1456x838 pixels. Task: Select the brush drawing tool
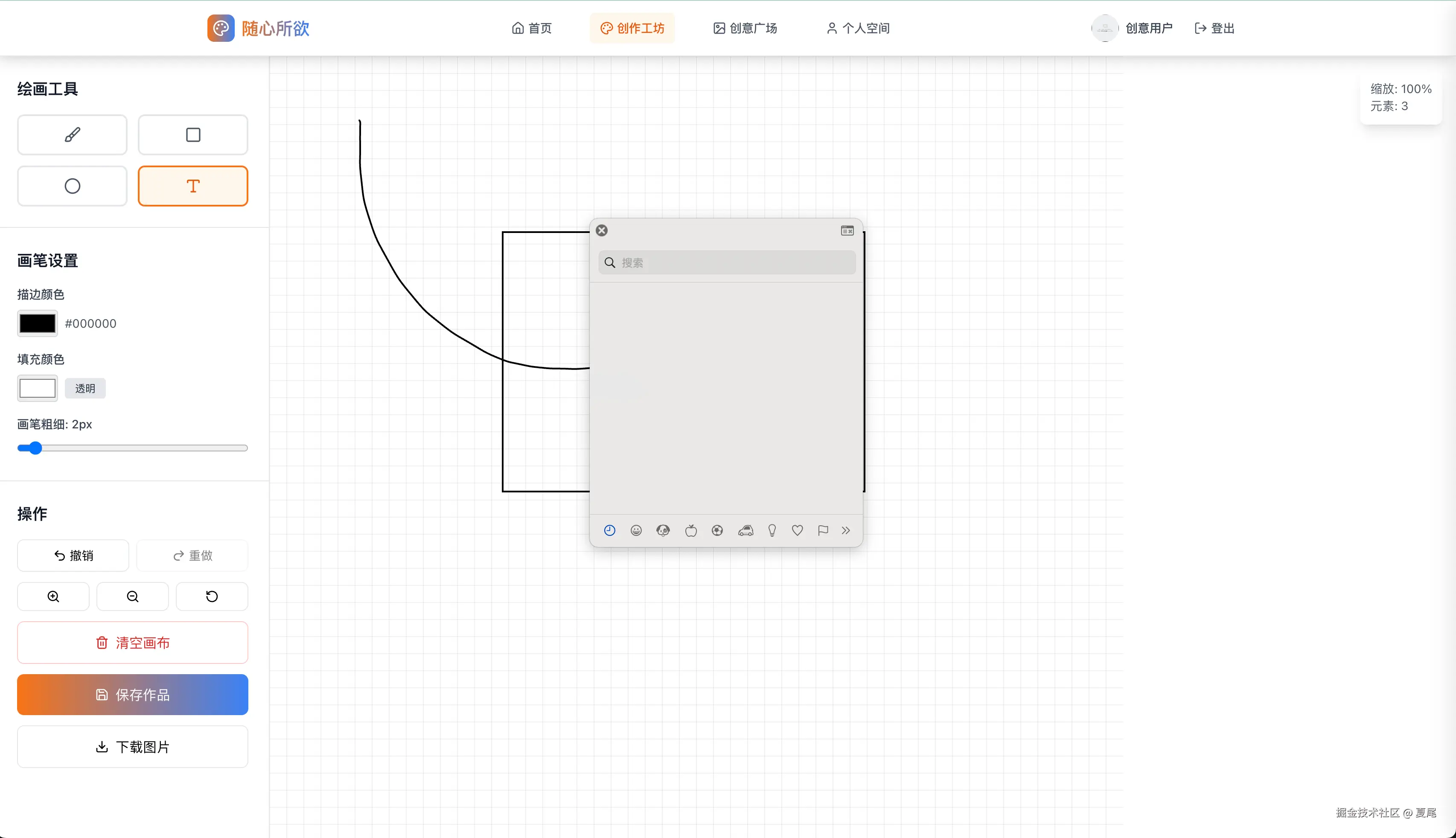point(72,135)
